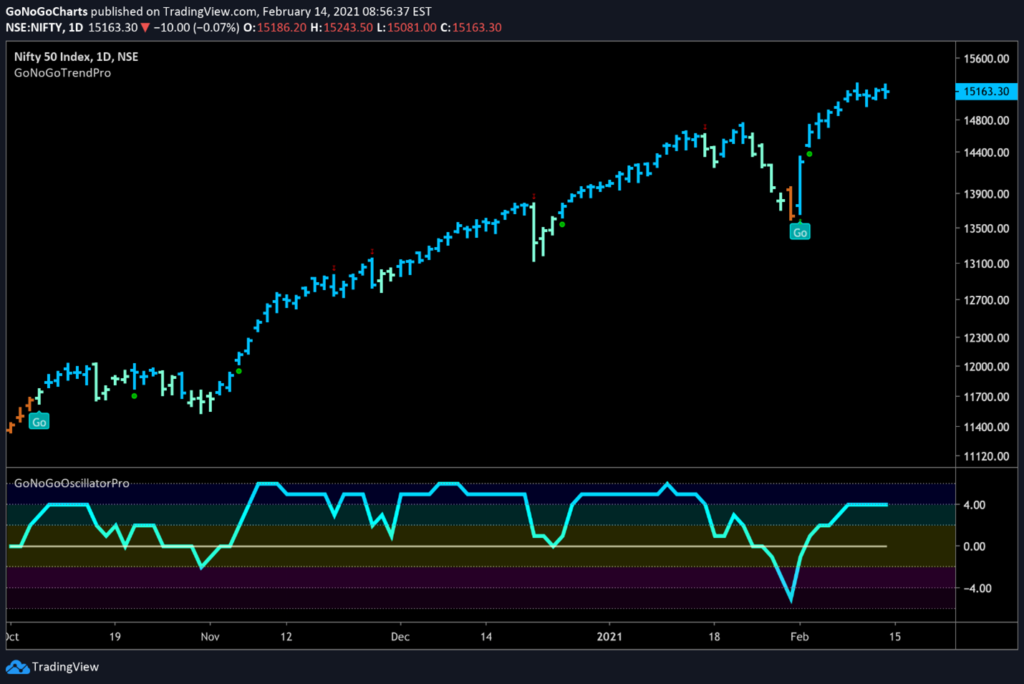Click the green dot near the 19 October bars
The image size is (1024, 684).
[x=135, y=396]
